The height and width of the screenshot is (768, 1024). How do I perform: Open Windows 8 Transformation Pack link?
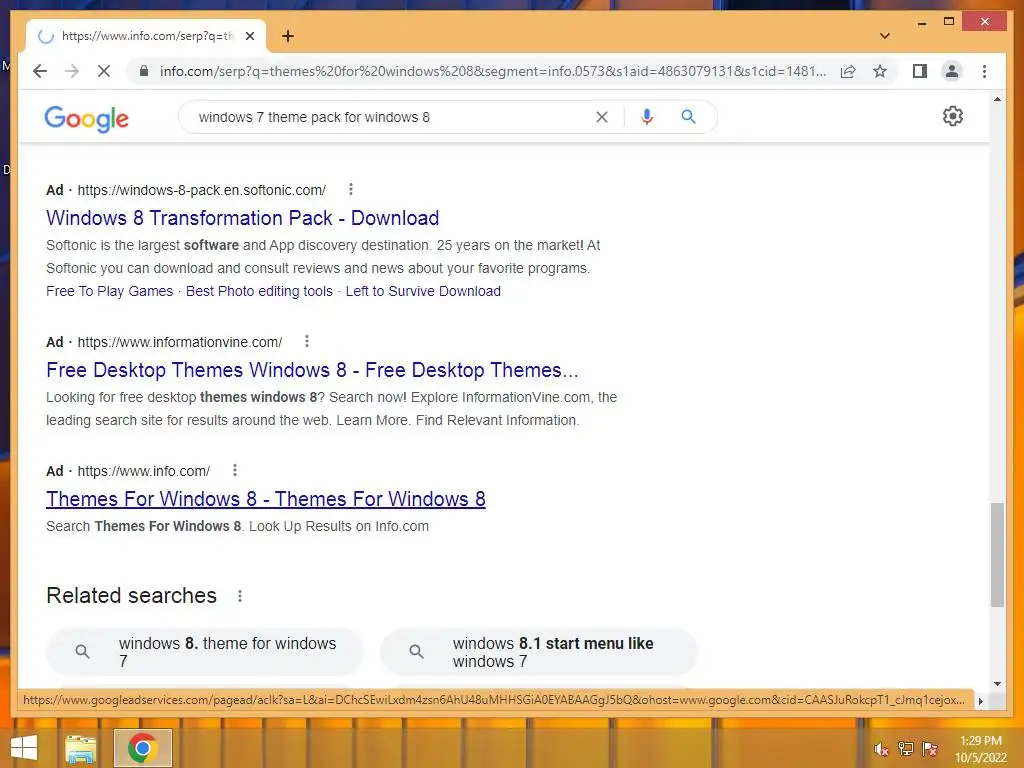tap(242, 218)
